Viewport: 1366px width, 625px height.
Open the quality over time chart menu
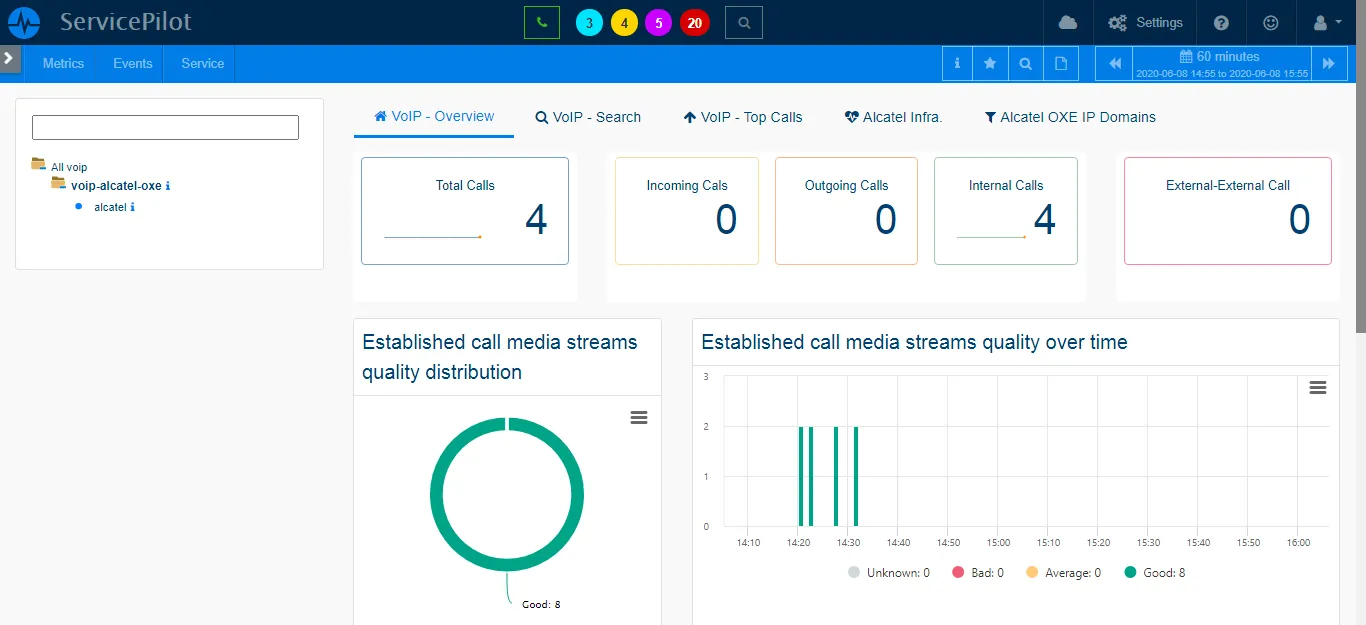1318,388
